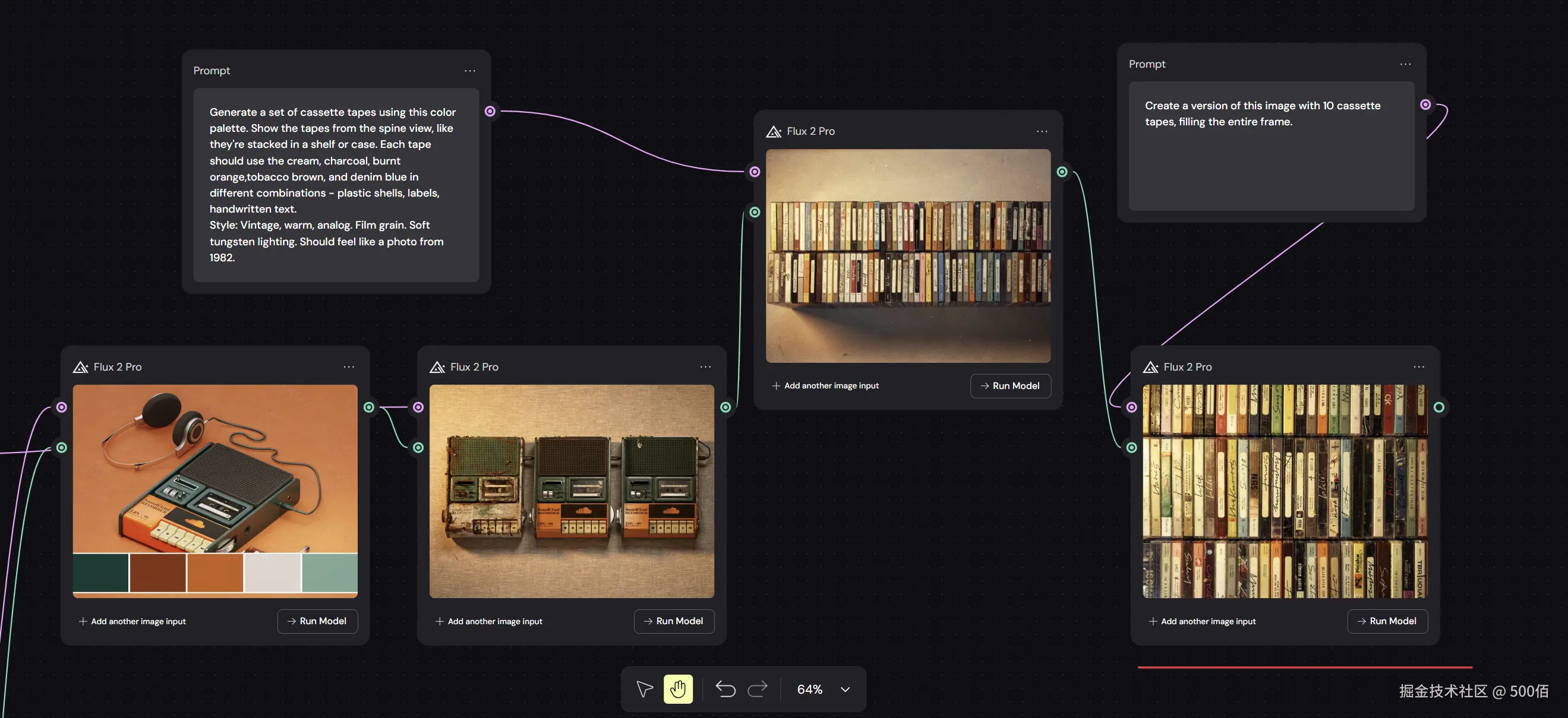This screenshot has width=1568, height=718.
Task: Open the three-dot menu on the shelf image node
Action: tap(1042, 131)
